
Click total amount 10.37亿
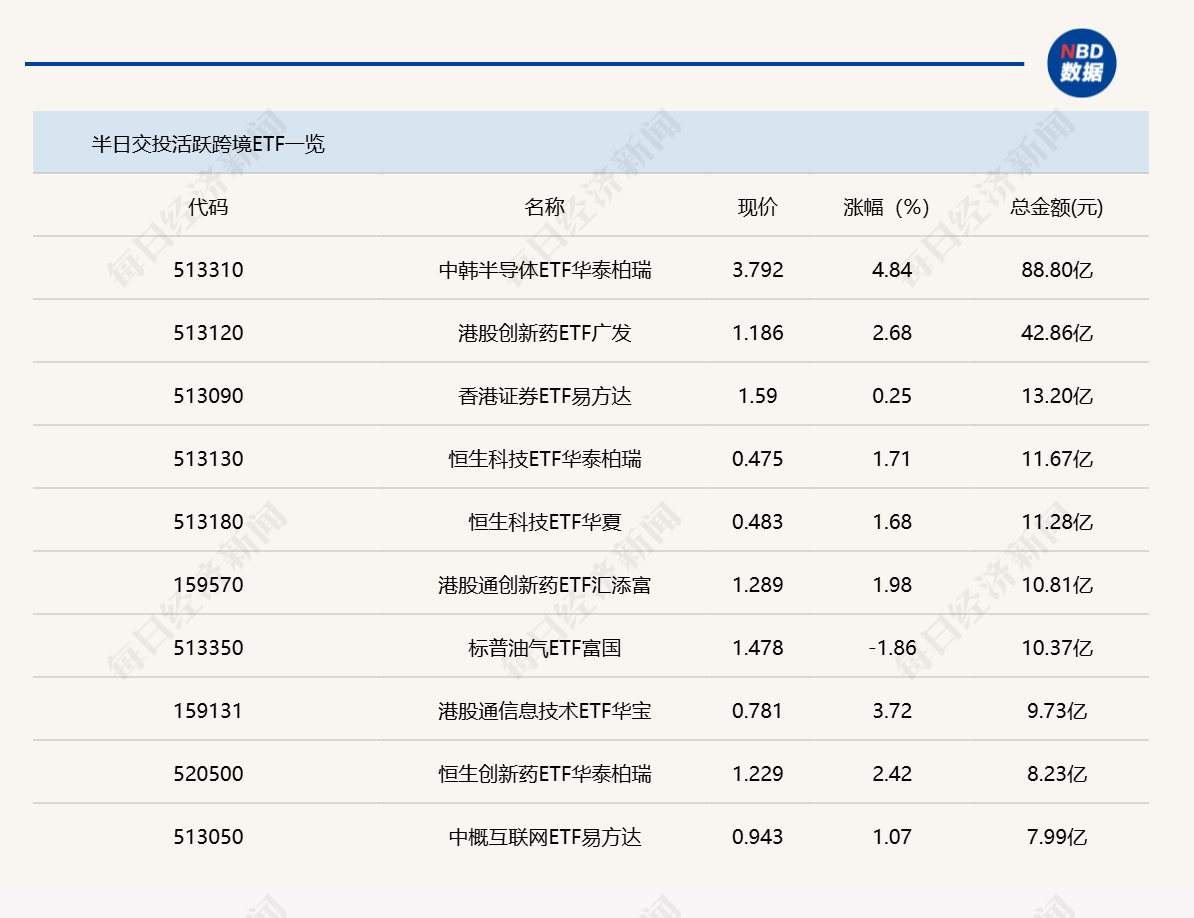pyautogui.click(x=1057, y=649)
